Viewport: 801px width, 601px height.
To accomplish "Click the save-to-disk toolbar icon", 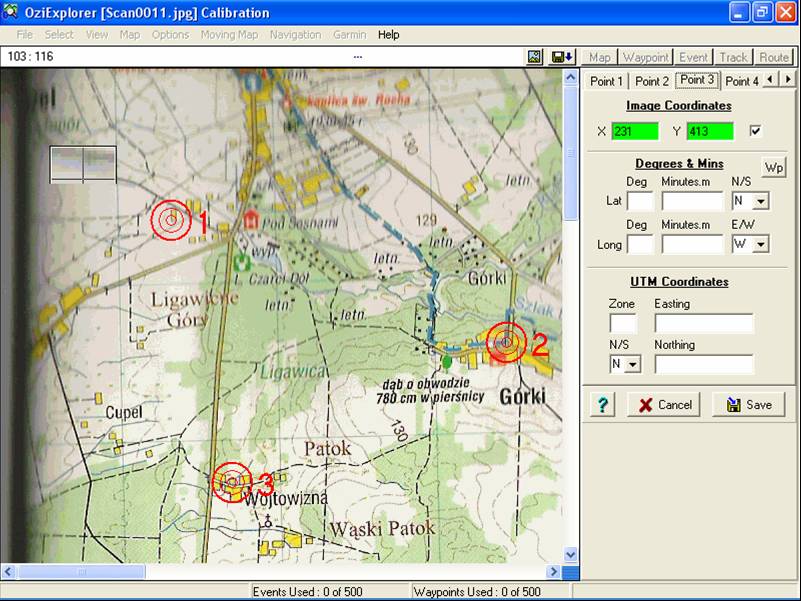I will (x=562, y=57).
